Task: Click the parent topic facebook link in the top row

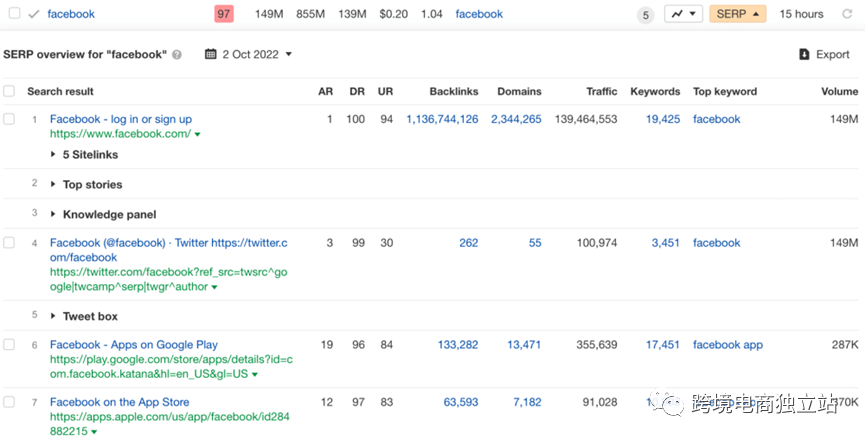Action: click(479, 14)
